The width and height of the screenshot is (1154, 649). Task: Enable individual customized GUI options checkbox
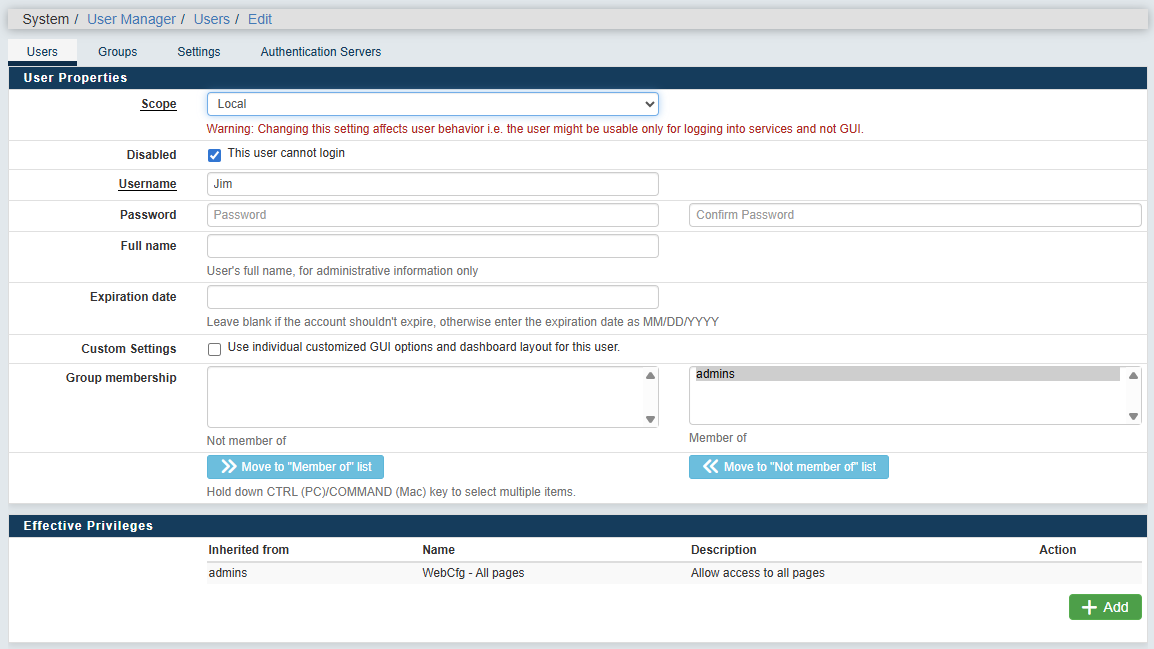click(x=214, y=349)
